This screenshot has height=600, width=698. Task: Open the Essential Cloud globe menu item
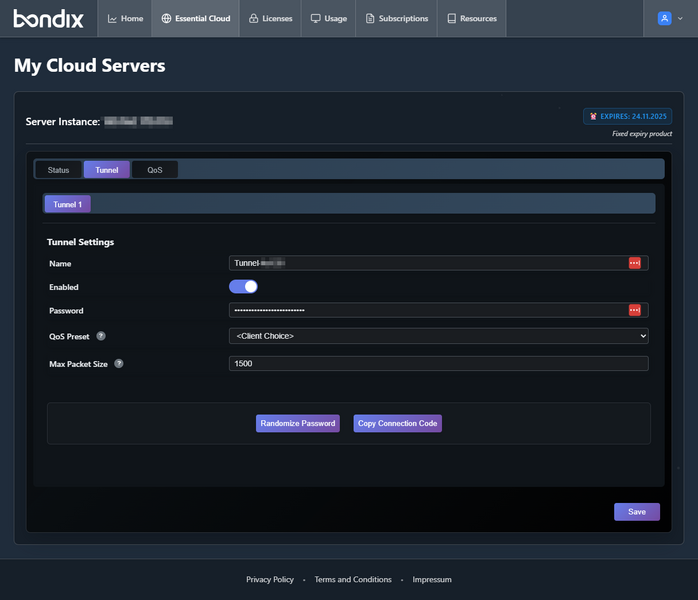click(196, 18)
